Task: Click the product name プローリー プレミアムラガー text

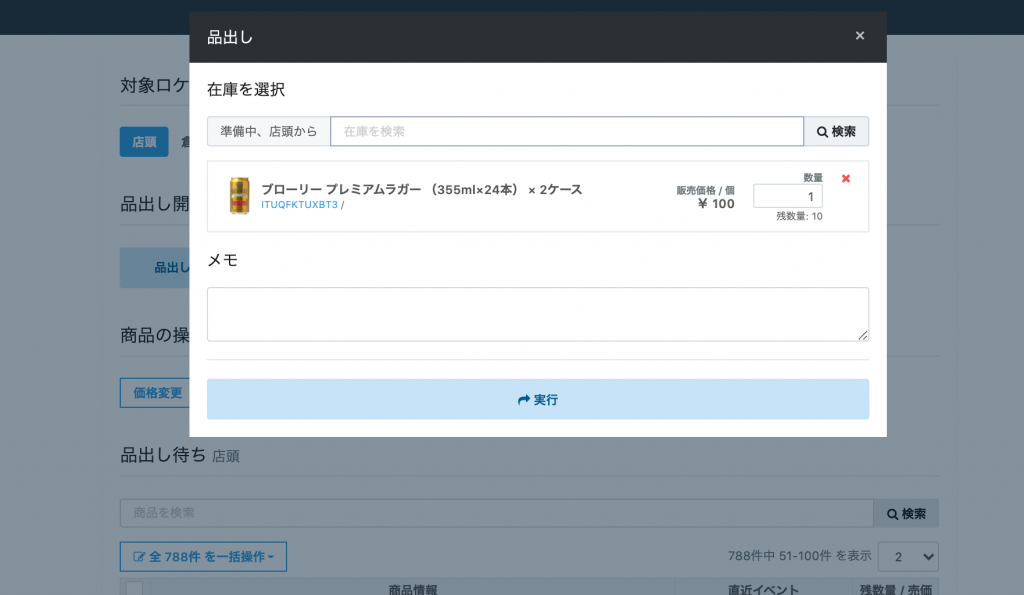Action: (421, 189)
